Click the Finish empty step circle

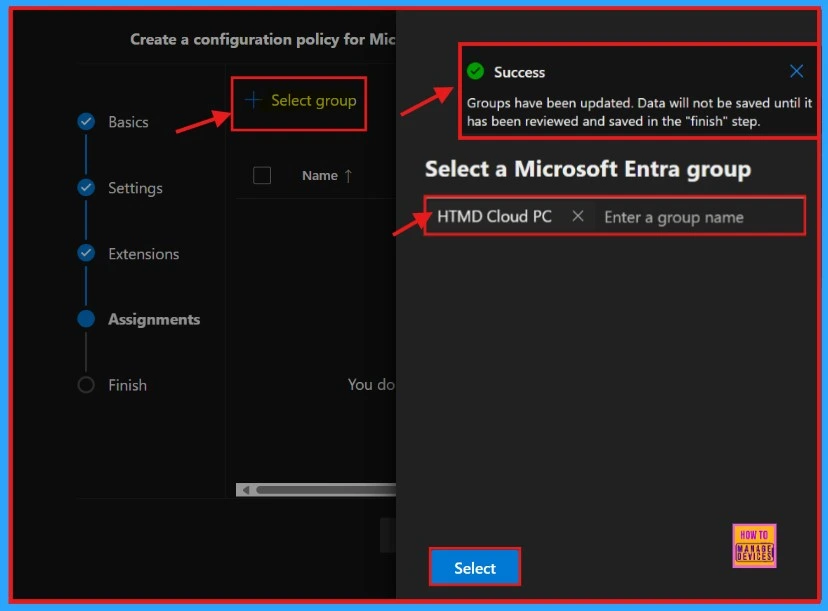[86, 384]
